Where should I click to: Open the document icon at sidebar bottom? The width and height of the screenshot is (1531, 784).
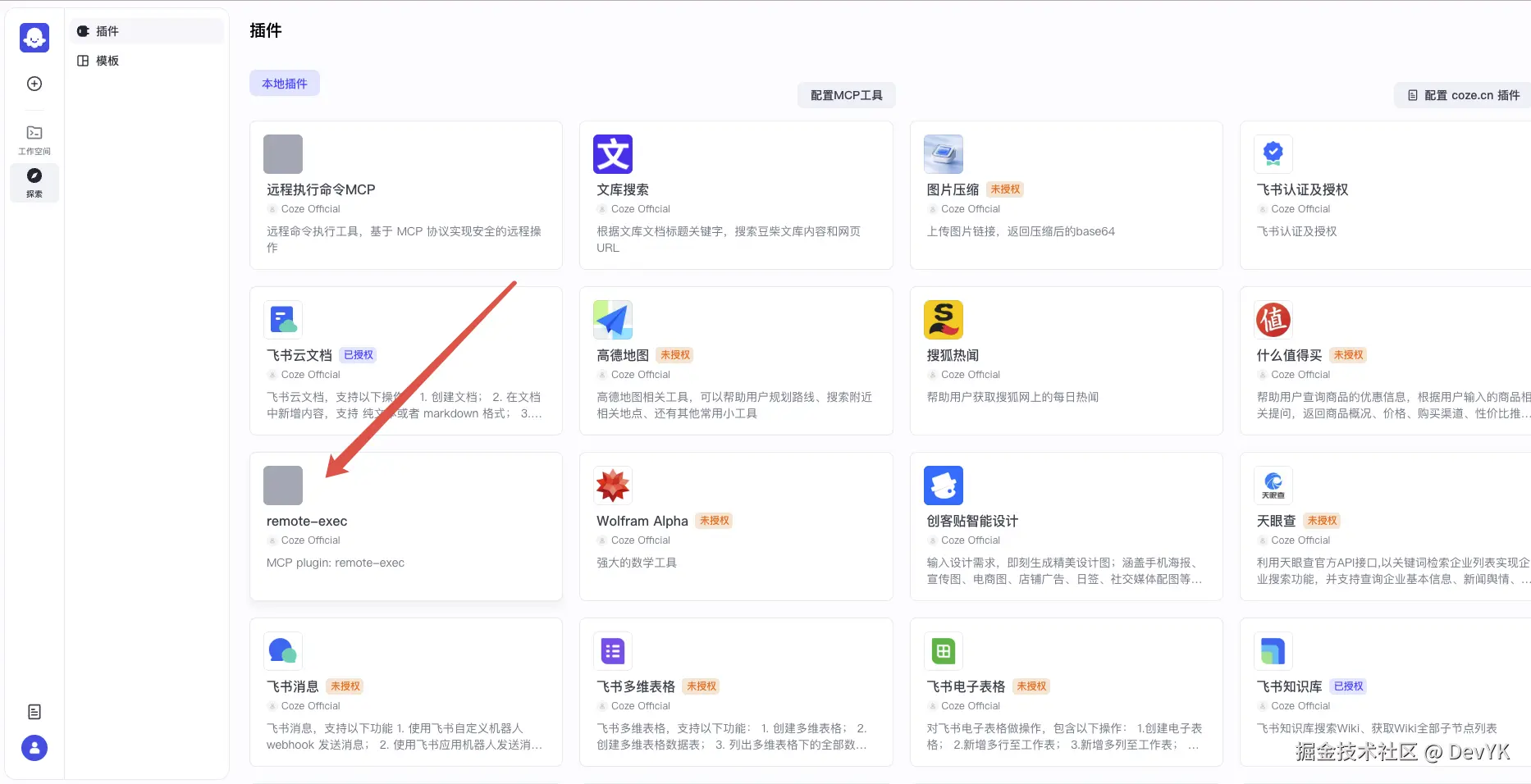tap(34, 712)
